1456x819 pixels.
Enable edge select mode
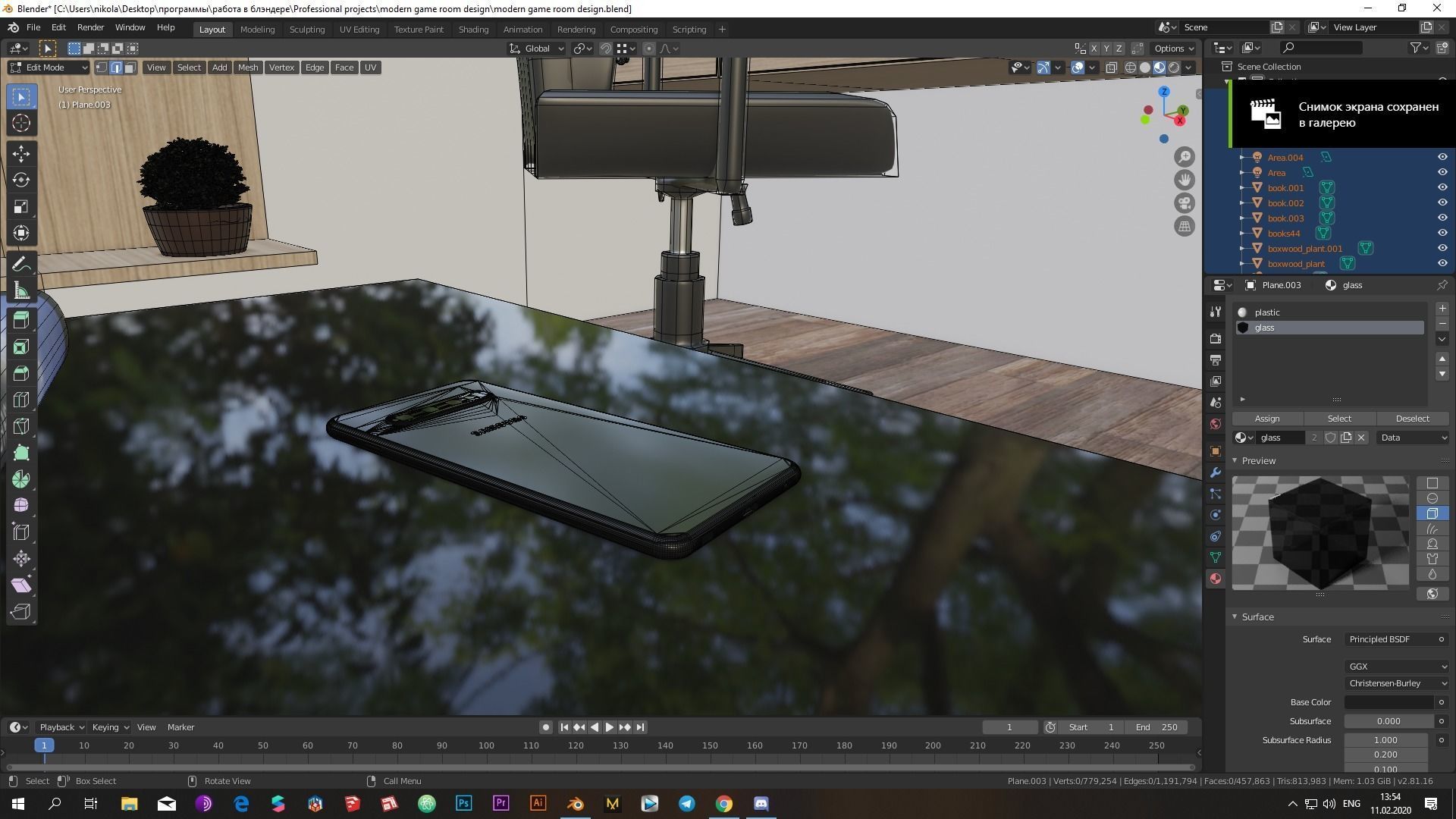pos(116,67)
